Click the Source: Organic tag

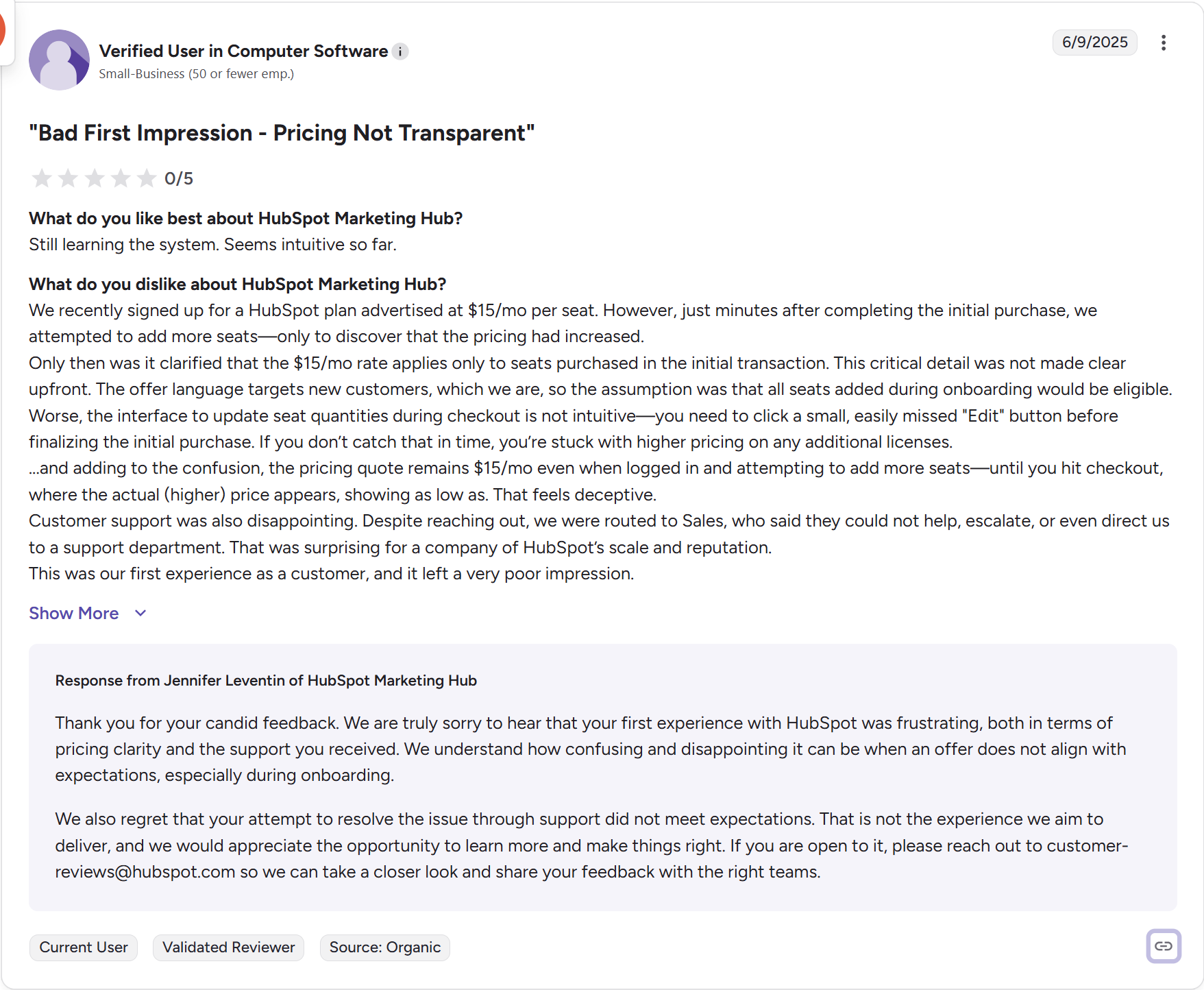pos(384,947)
